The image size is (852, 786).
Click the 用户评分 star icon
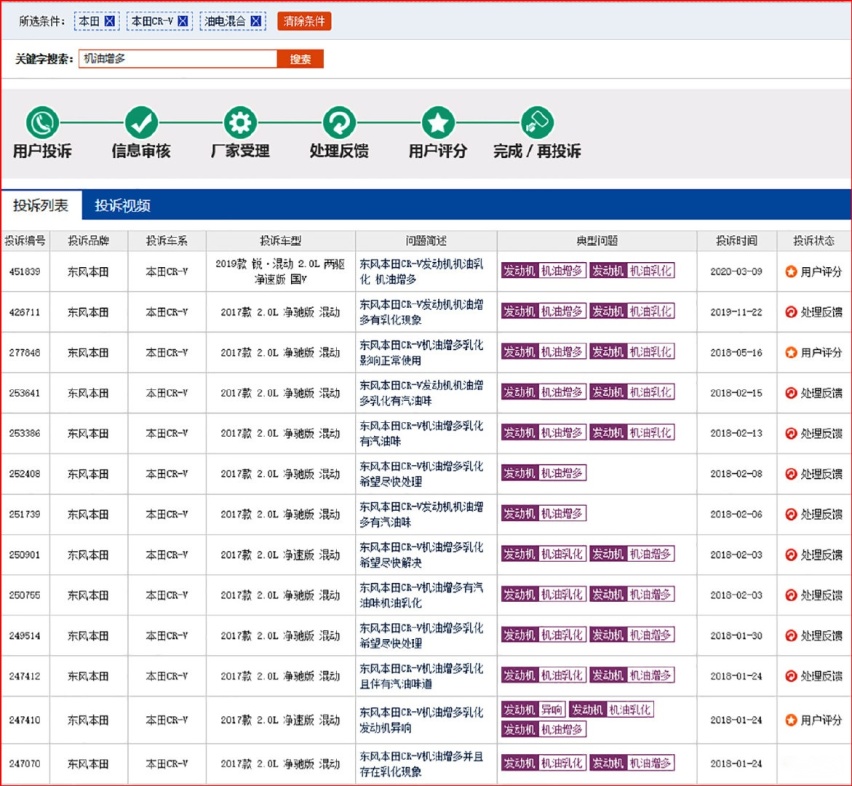(438, 123)
